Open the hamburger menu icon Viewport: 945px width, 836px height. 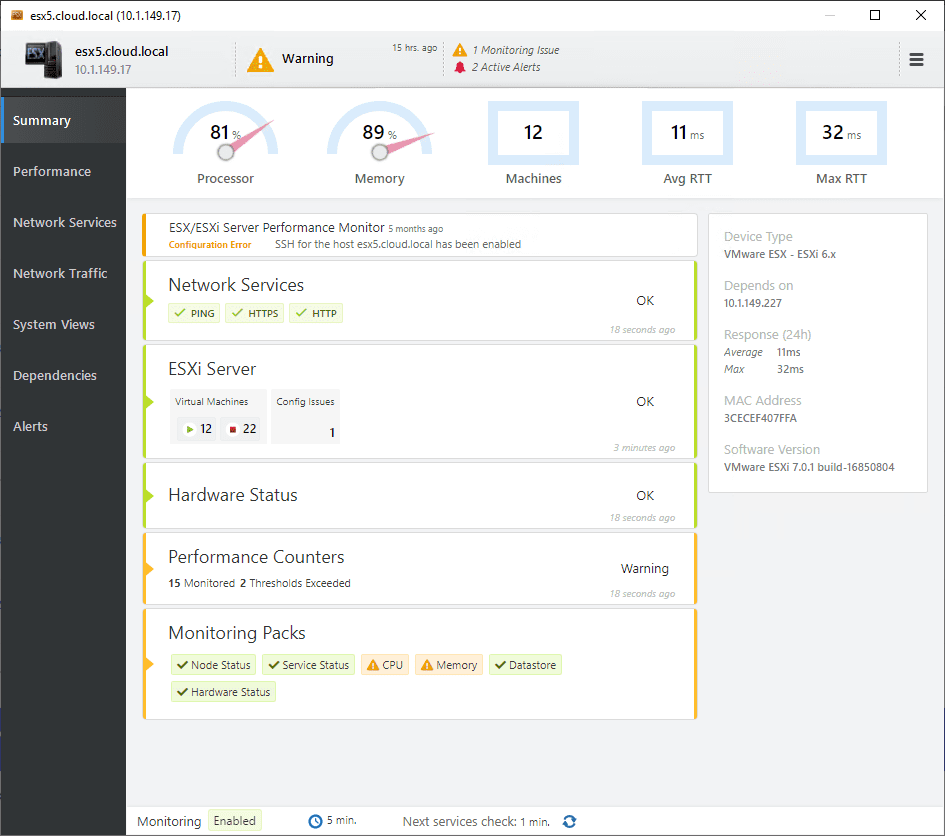point(916,59)
